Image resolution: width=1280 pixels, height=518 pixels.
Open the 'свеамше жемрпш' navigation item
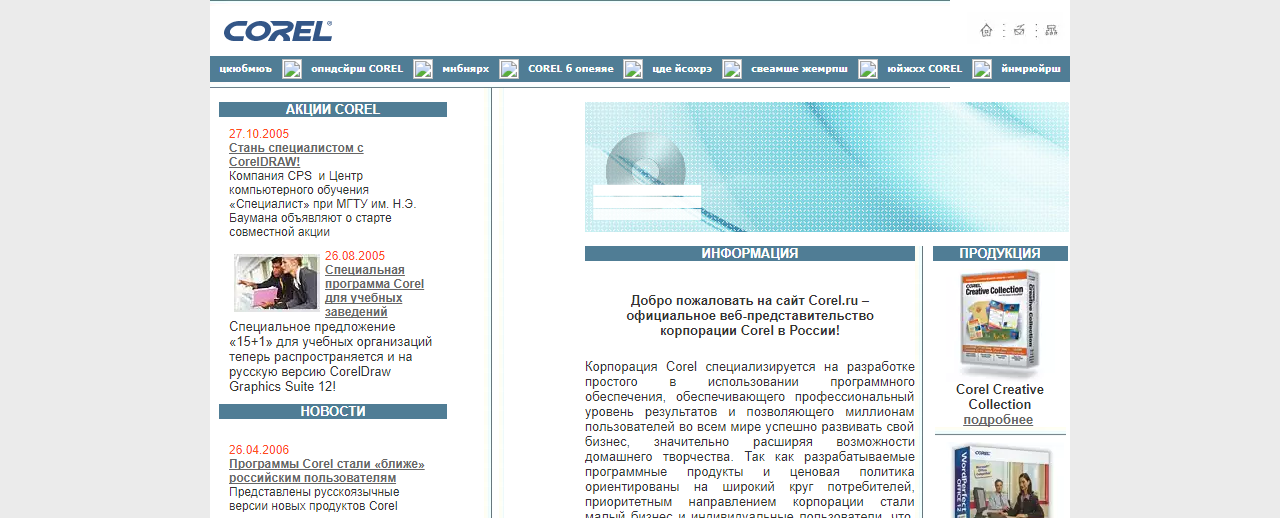pos(799,69)
